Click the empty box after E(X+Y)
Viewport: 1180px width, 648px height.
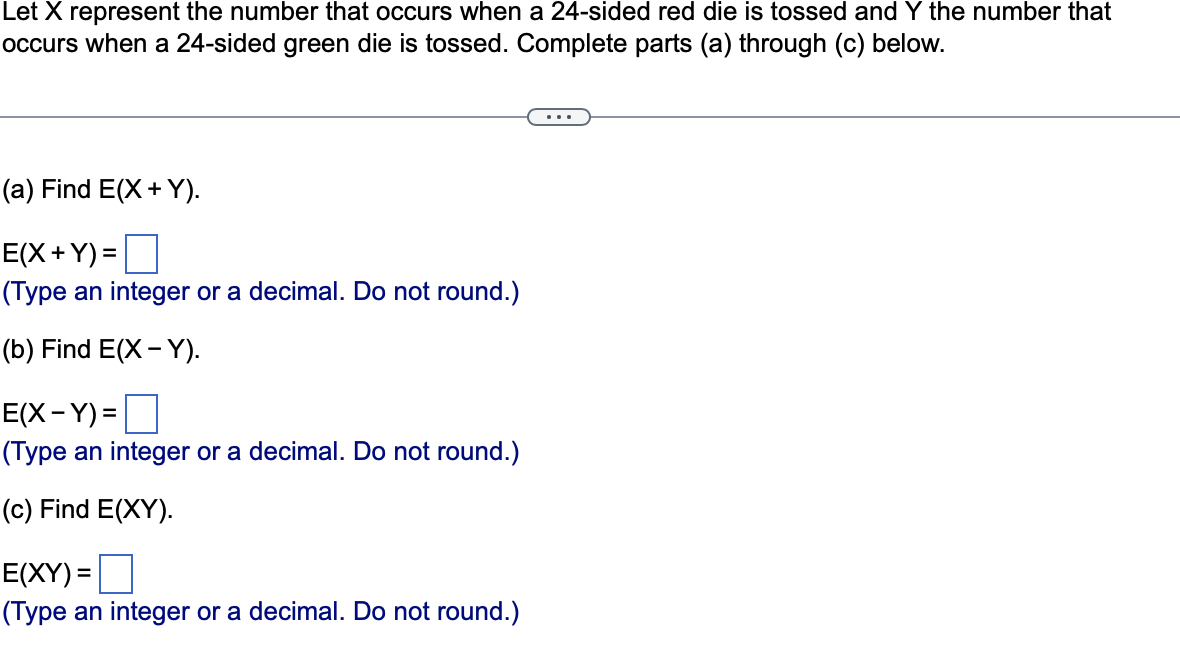point(141,256)
